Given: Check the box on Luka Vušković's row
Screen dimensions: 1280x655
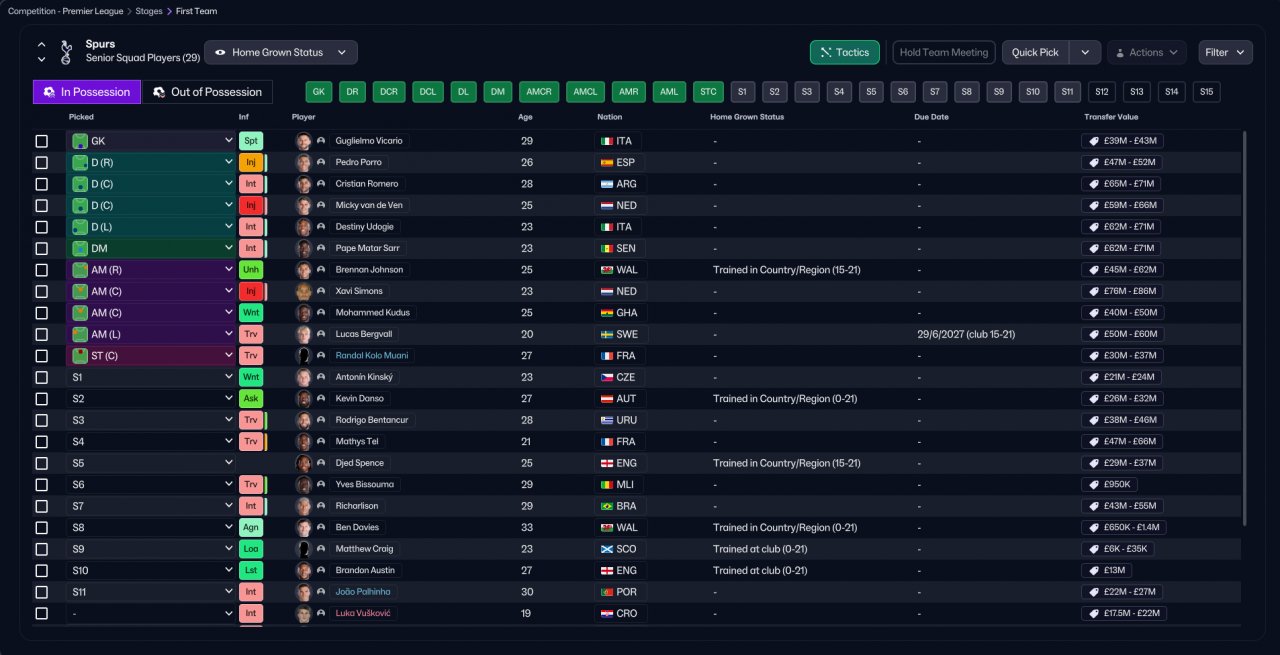Looking at the screenshot, I should 41,613.
